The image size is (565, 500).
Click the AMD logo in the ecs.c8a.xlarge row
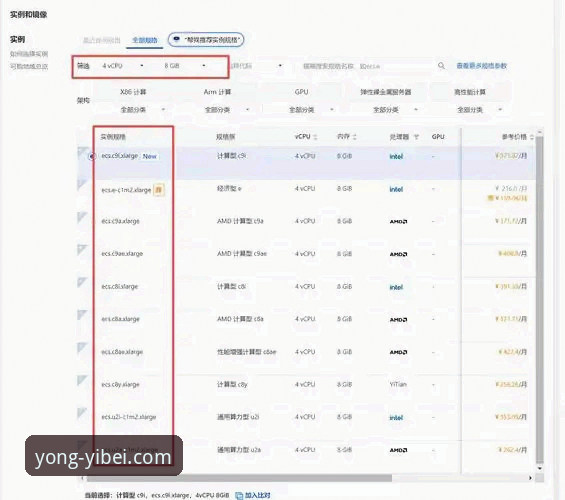pos(399,320)
